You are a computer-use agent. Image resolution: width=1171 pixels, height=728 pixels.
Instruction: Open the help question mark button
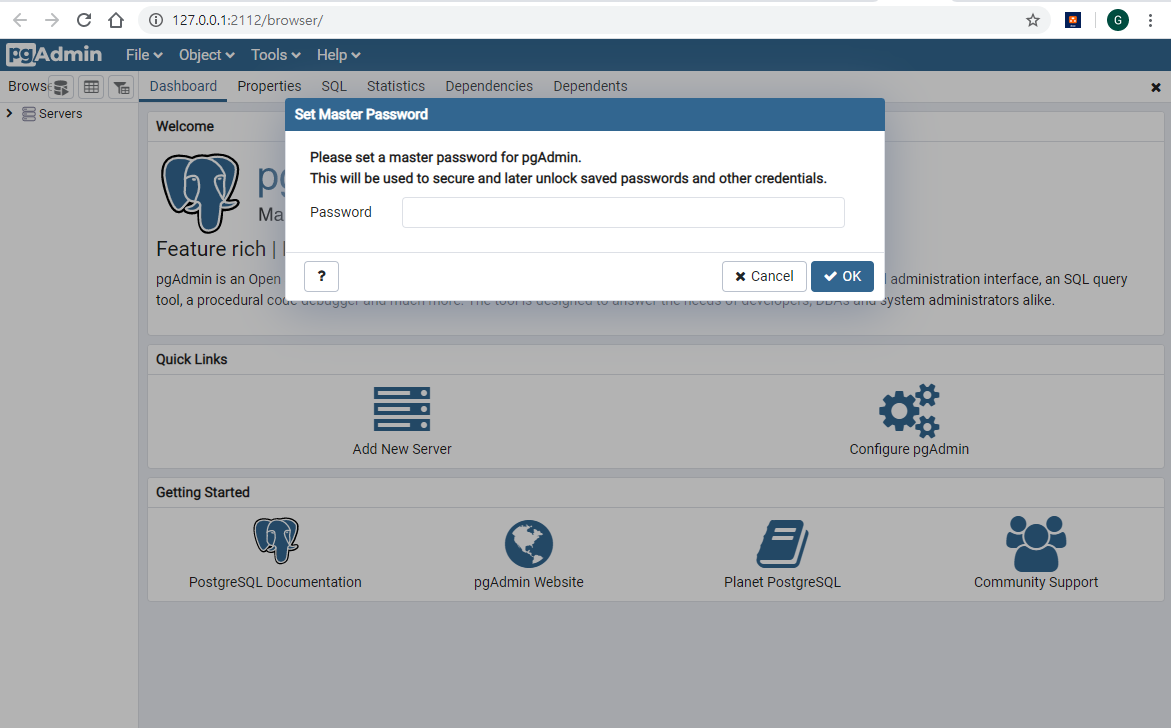[321, 276]
